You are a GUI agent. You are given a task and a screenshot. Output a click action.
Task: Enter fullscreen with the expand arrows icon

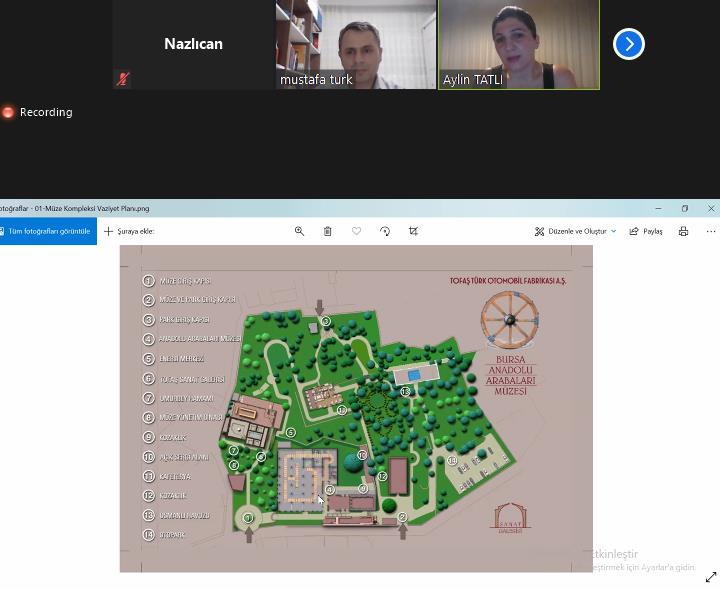coord(711,577)
